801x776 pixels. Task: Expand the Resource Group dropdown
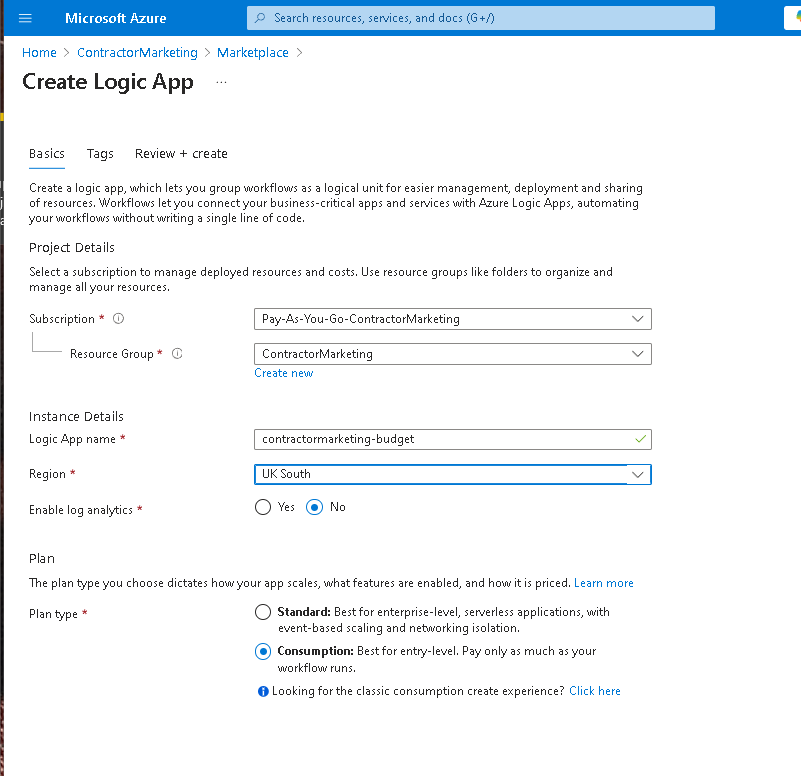pos(453,354)
